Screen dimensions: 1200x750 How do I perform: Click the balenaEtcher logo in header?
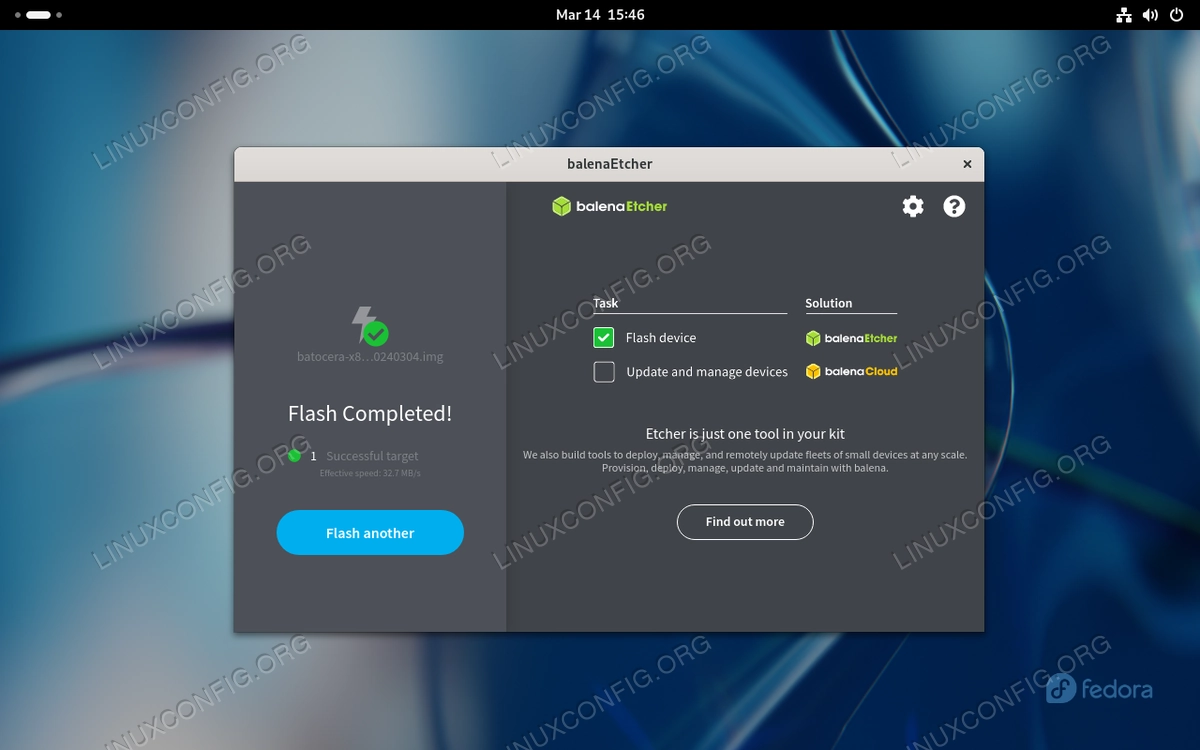point(609,206)
